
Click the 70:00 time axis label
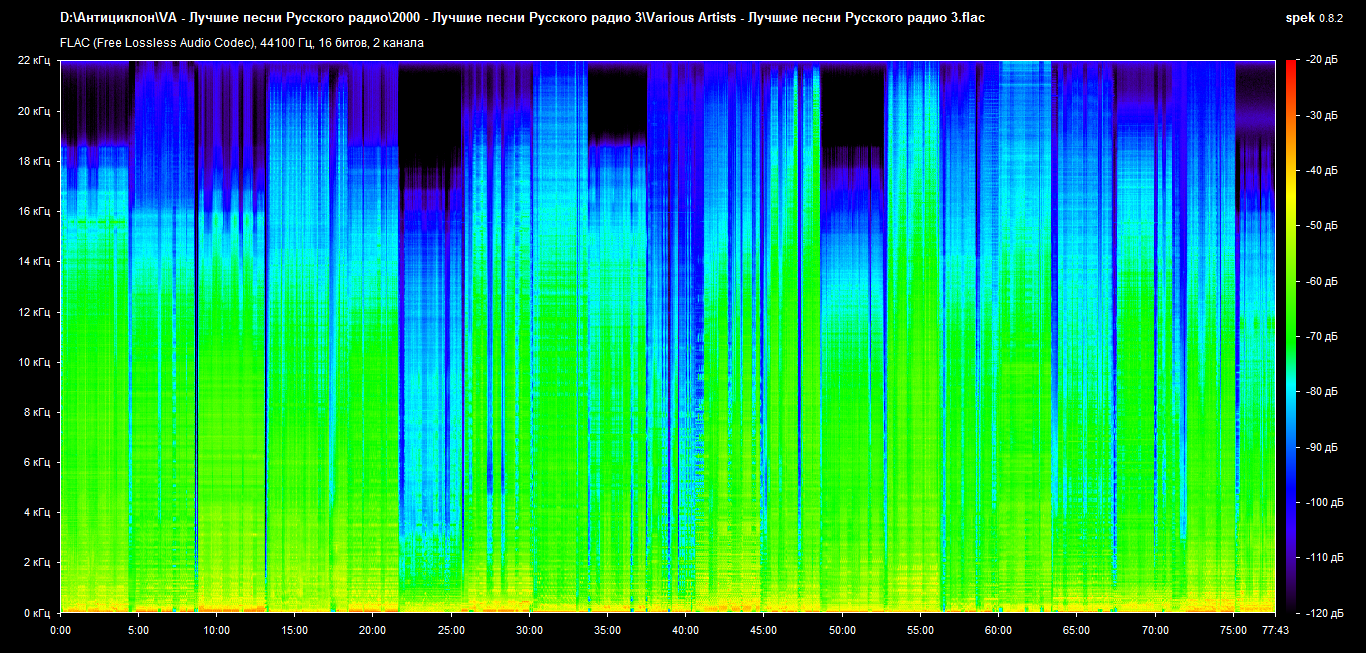[1155, 630]
